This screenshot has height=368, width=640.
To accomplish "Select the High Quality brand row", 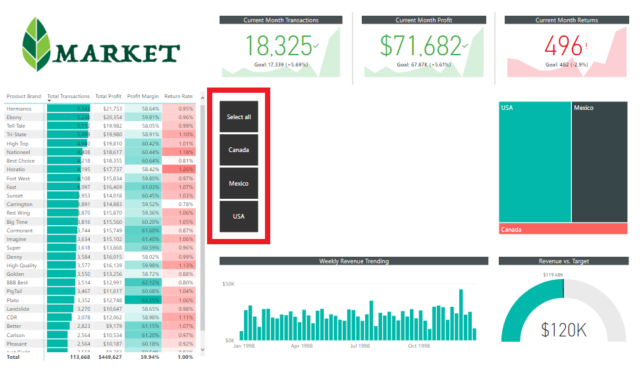I will point(100,265).
